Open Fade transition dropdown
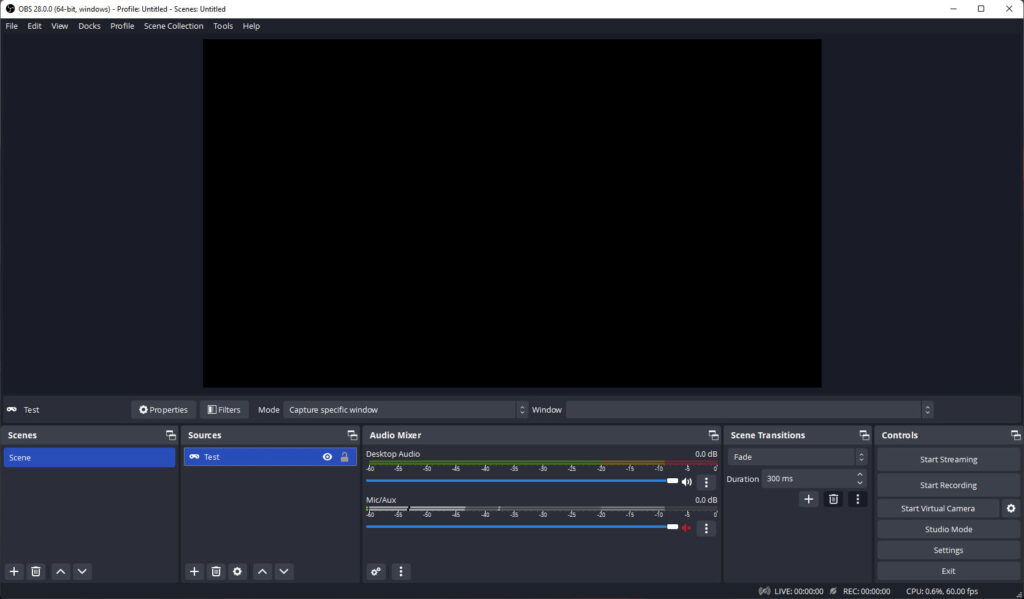Viewport: 1024px width, 599px height. pos(797,457)
